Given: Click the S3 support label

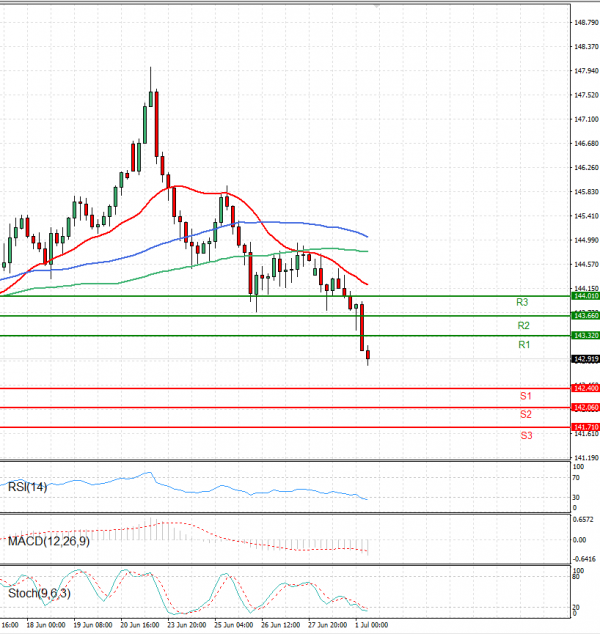Looking at the screenshot, I should [526, 435].
